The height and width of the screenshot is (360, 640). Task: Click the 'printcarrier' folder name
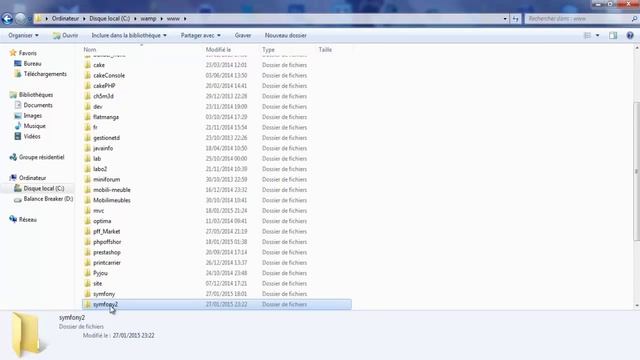(x=107, y=263)
